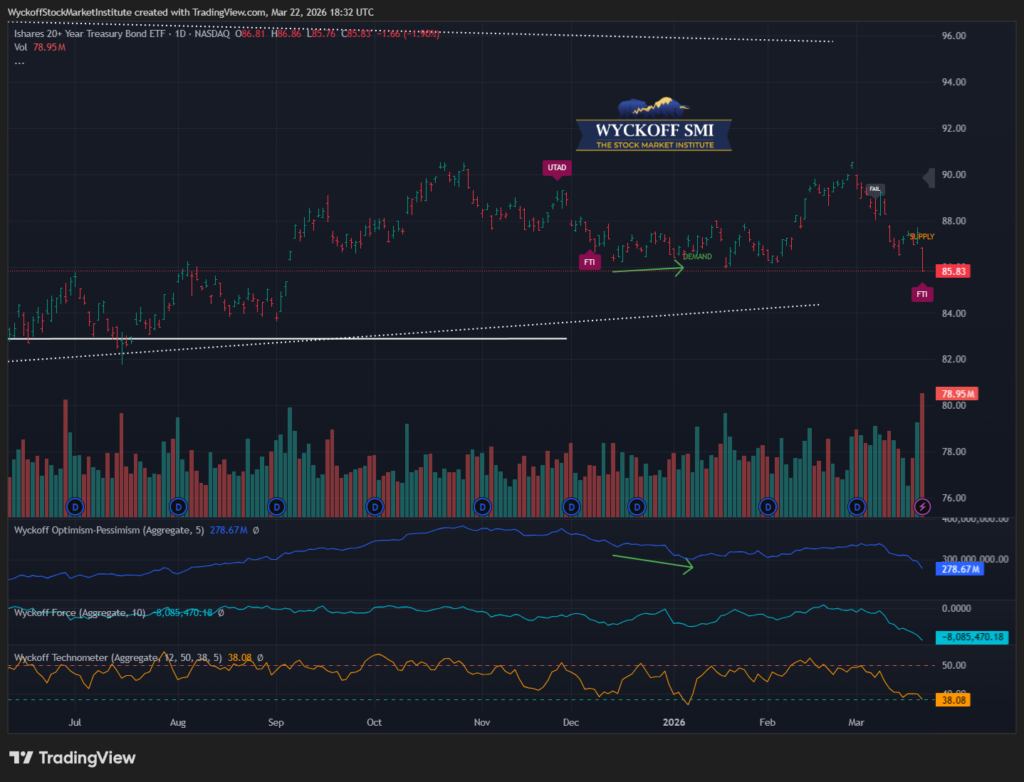Click the orange SUPPLY text annotation

point(922,236)
